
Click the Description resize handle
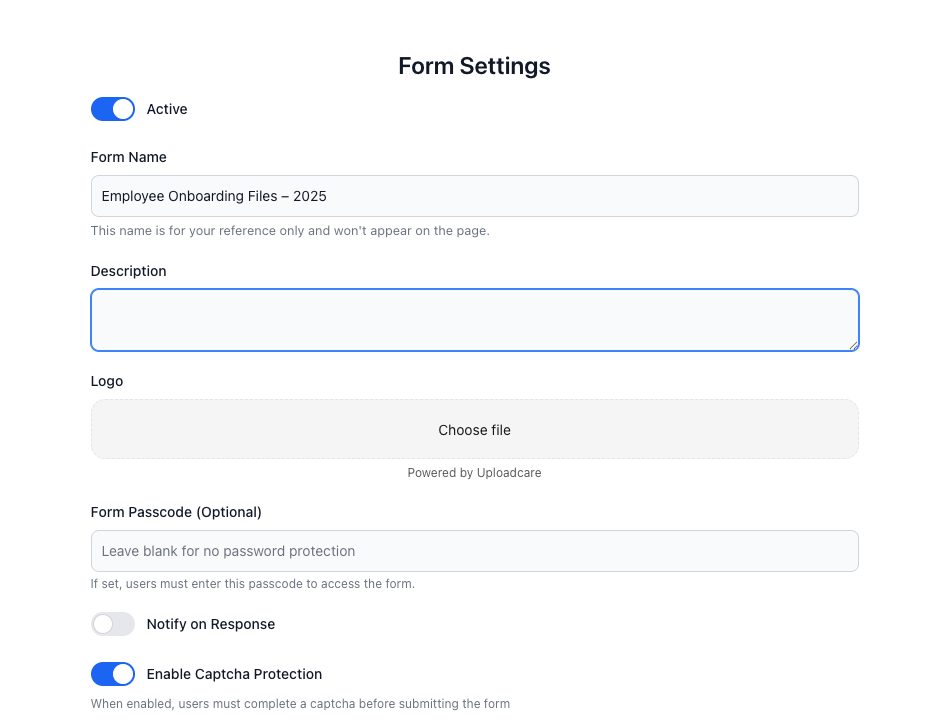tap(853, 347)
